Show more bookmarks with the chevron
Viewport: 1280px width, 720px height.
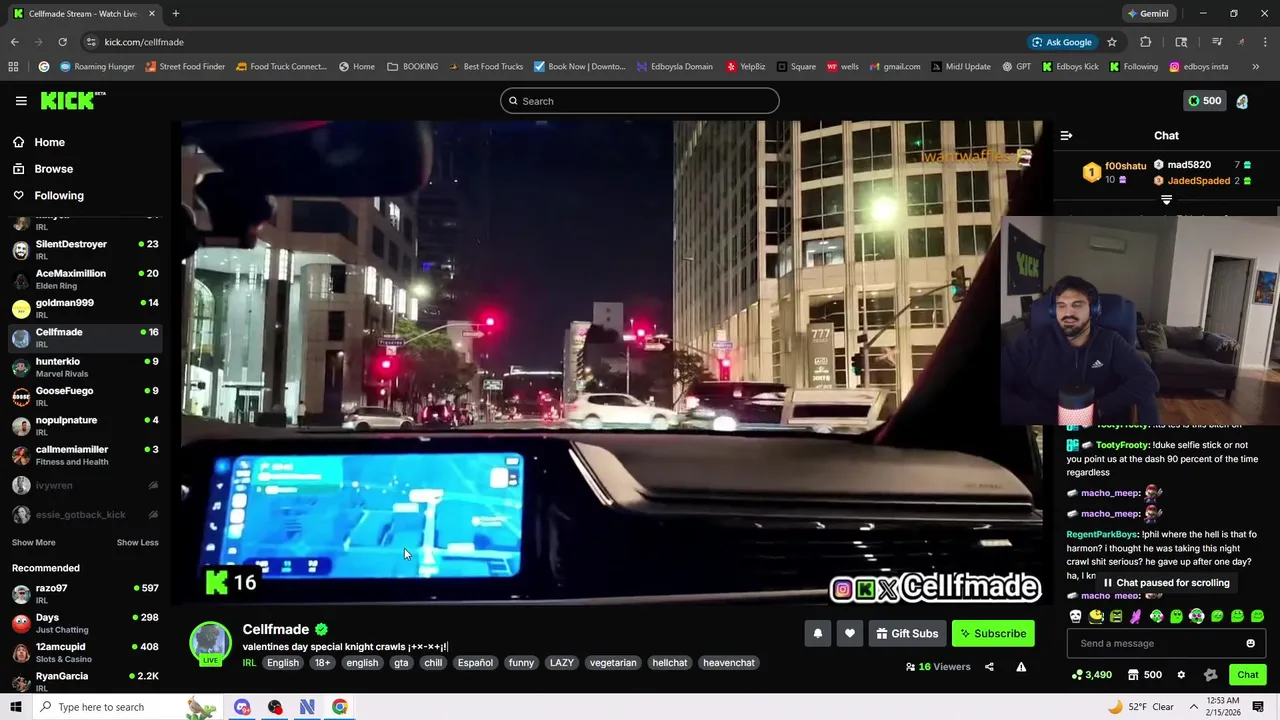coord(1255,67)
